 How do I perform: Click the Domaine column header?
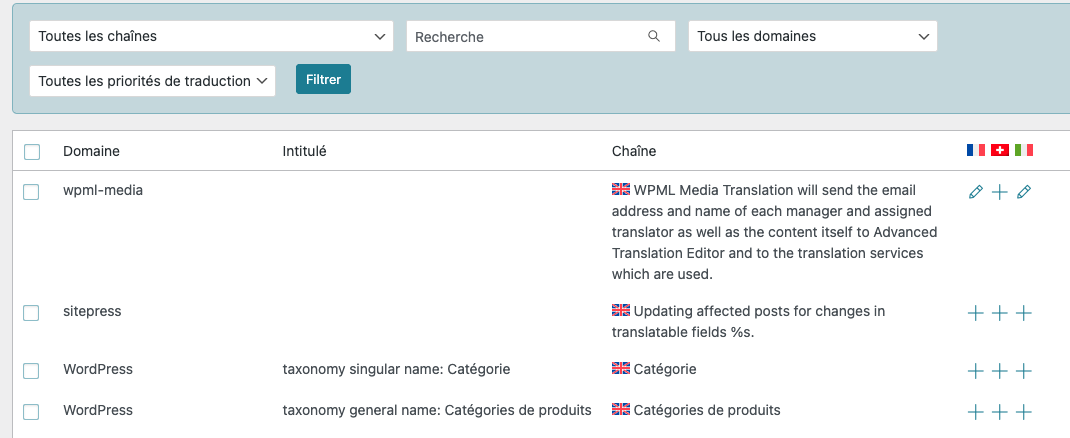click(x=91, y=151)
